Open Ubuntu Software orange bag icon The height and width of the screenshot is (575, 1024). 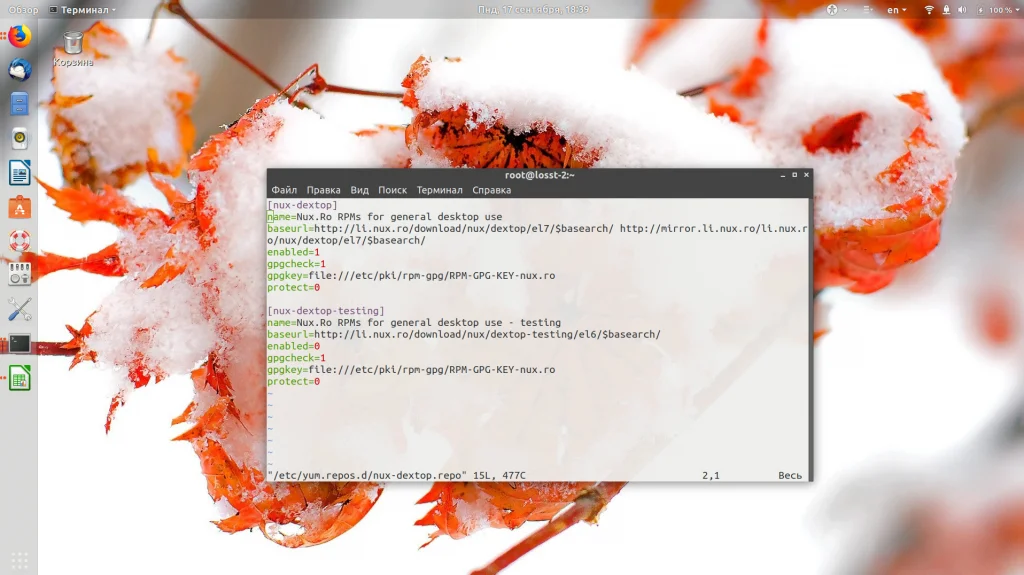pos(20,207)
